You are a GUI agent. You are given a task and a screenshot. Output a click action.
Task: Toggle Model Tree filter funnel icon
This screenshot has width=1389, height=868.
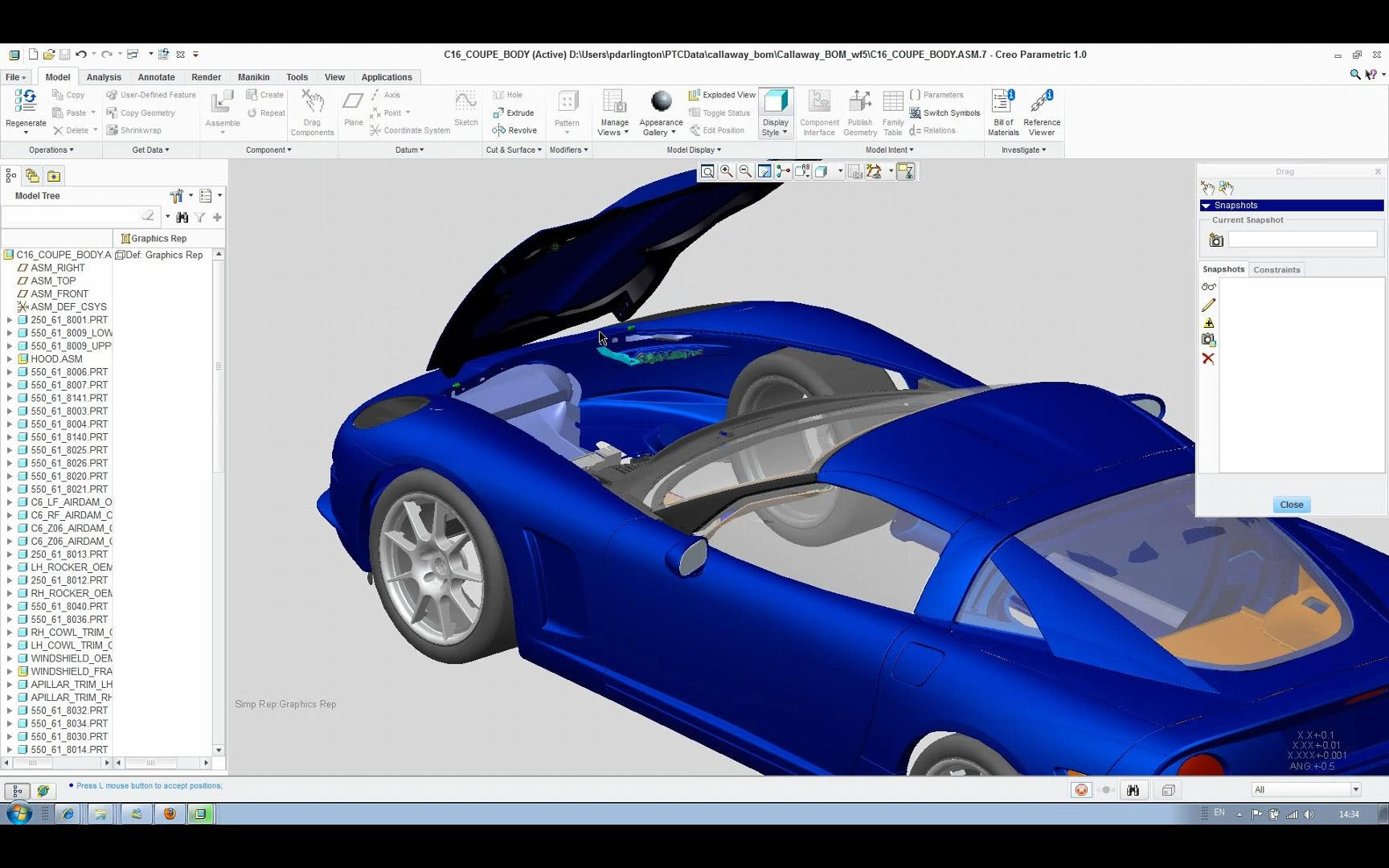point(199,217)
